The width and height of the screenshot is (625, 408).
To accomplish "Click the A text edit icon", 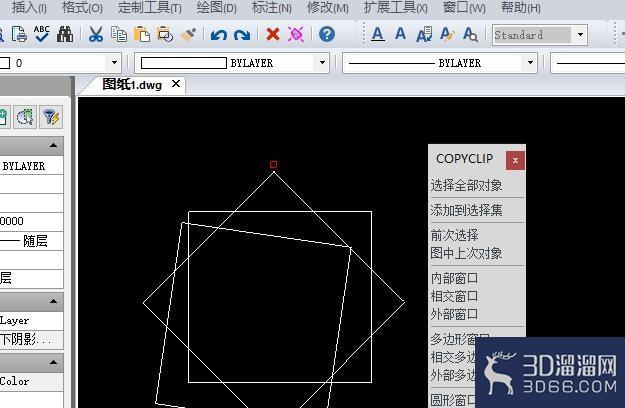I will click(424, 34).
